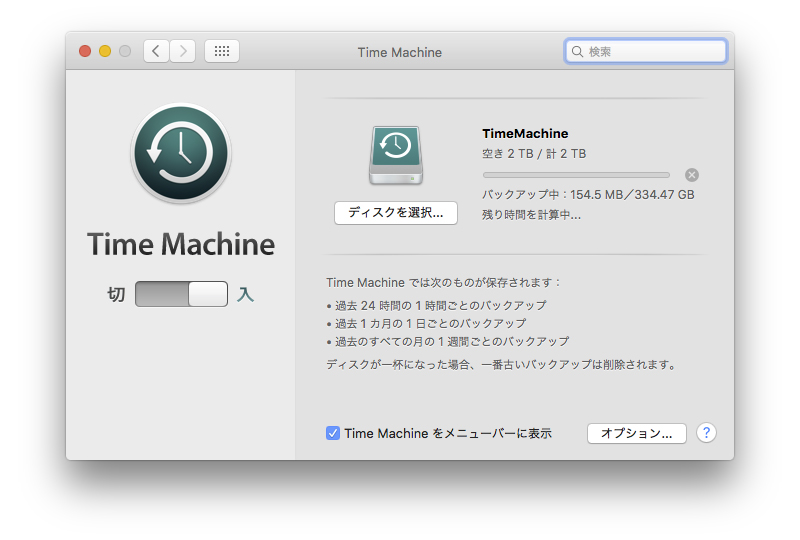This screenshot has height=540, width=800.
Task: Focus the 検索 search field
Action: (x=646, y=52)
